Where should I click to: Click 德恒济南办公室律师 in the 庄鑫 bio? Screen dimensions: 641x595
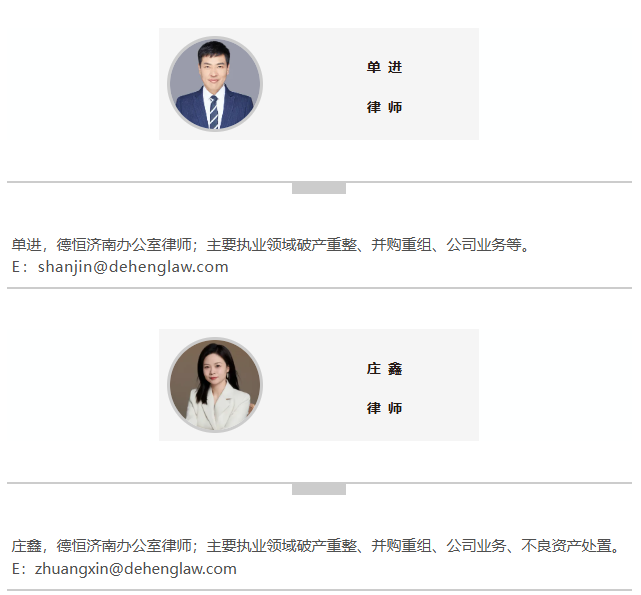click(124, 546)
